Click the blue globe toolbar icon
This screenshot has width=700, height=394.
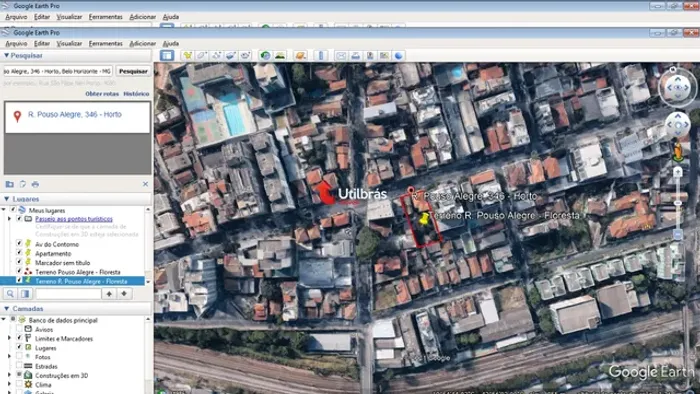[399, 55]
